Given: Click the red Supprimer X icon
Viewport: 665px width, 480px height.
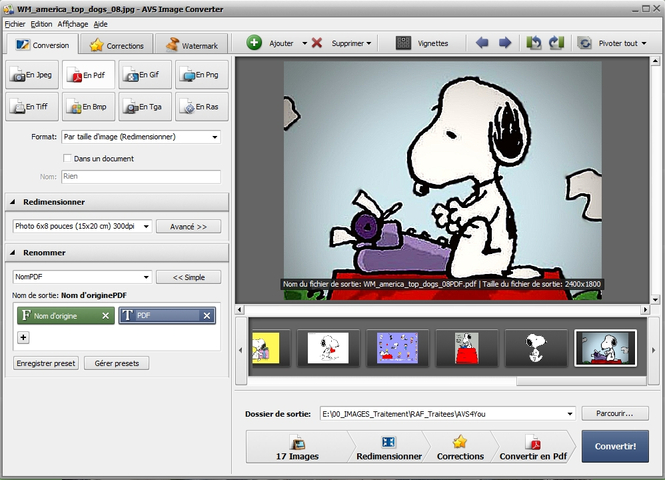Looking at the screenshot, I should pyautogui.click(x=317, y=43).
